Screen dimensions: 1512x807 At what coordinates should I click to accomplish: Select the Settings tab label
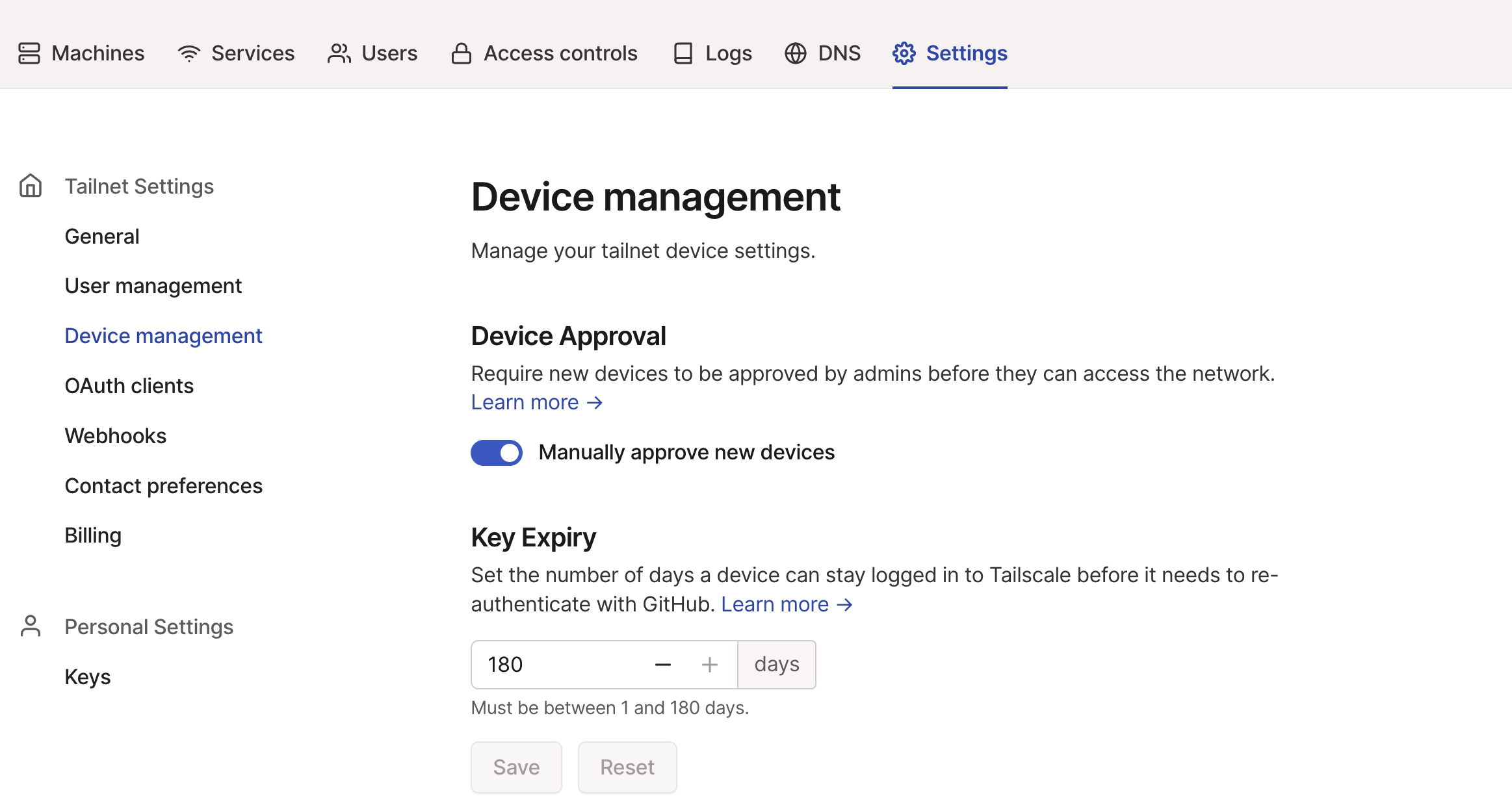pos(967,53)
